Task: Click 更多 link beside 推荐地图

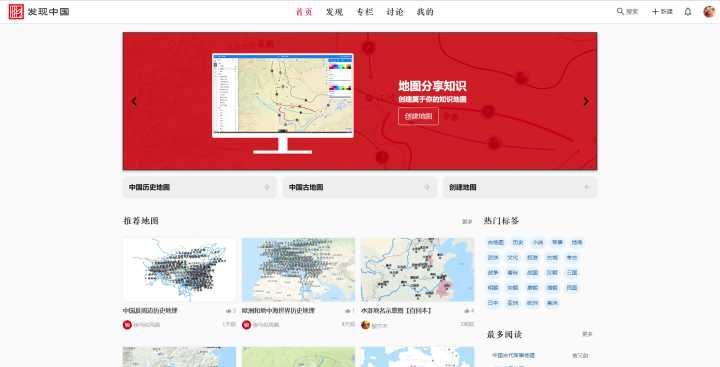Action: click(467, 221)
